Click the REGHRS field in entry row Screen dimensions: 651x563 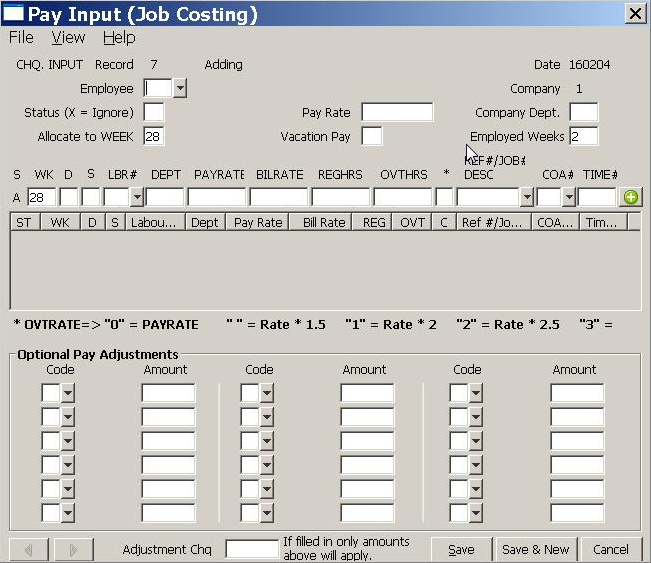coord(340,197)
